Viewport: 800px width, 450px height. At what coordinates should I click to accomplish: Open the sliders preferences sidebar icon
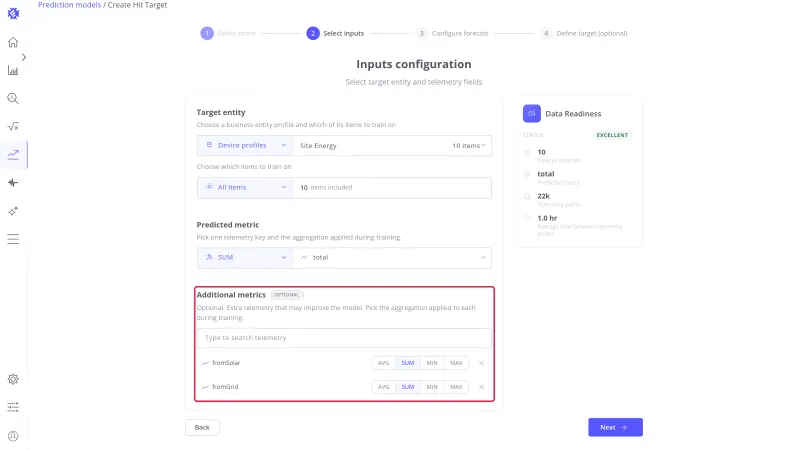coord(13,407)
